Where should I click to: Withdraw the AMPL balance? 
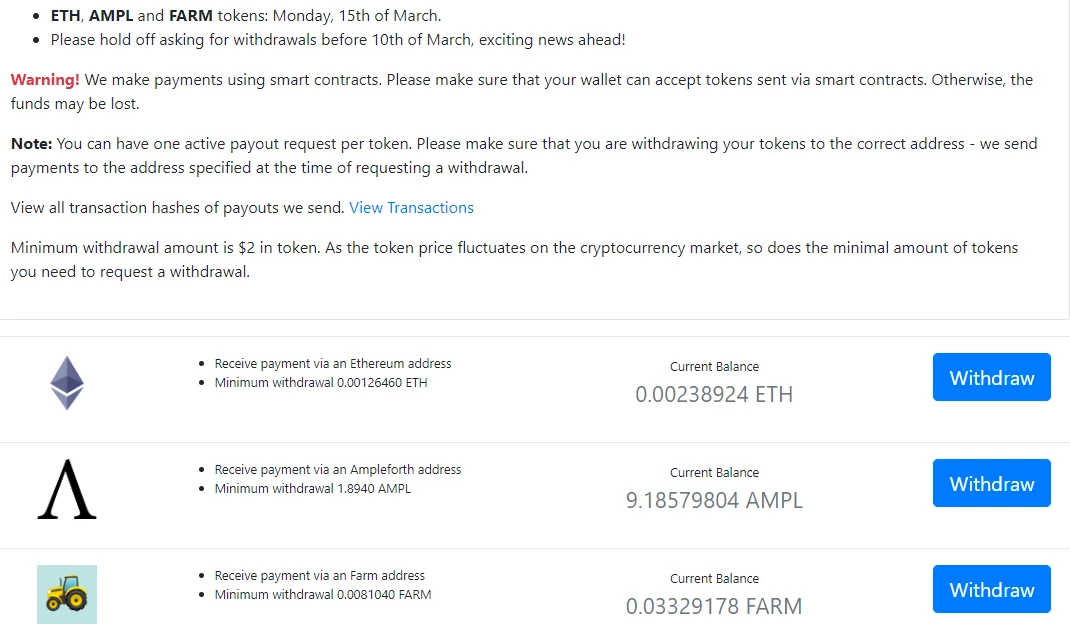(x=992, y=483)
